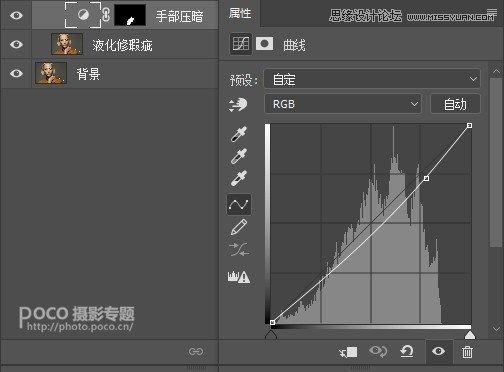Select edit points curve tool
The width and height of the screenshot is (504, 372).
tap(239, 204)
